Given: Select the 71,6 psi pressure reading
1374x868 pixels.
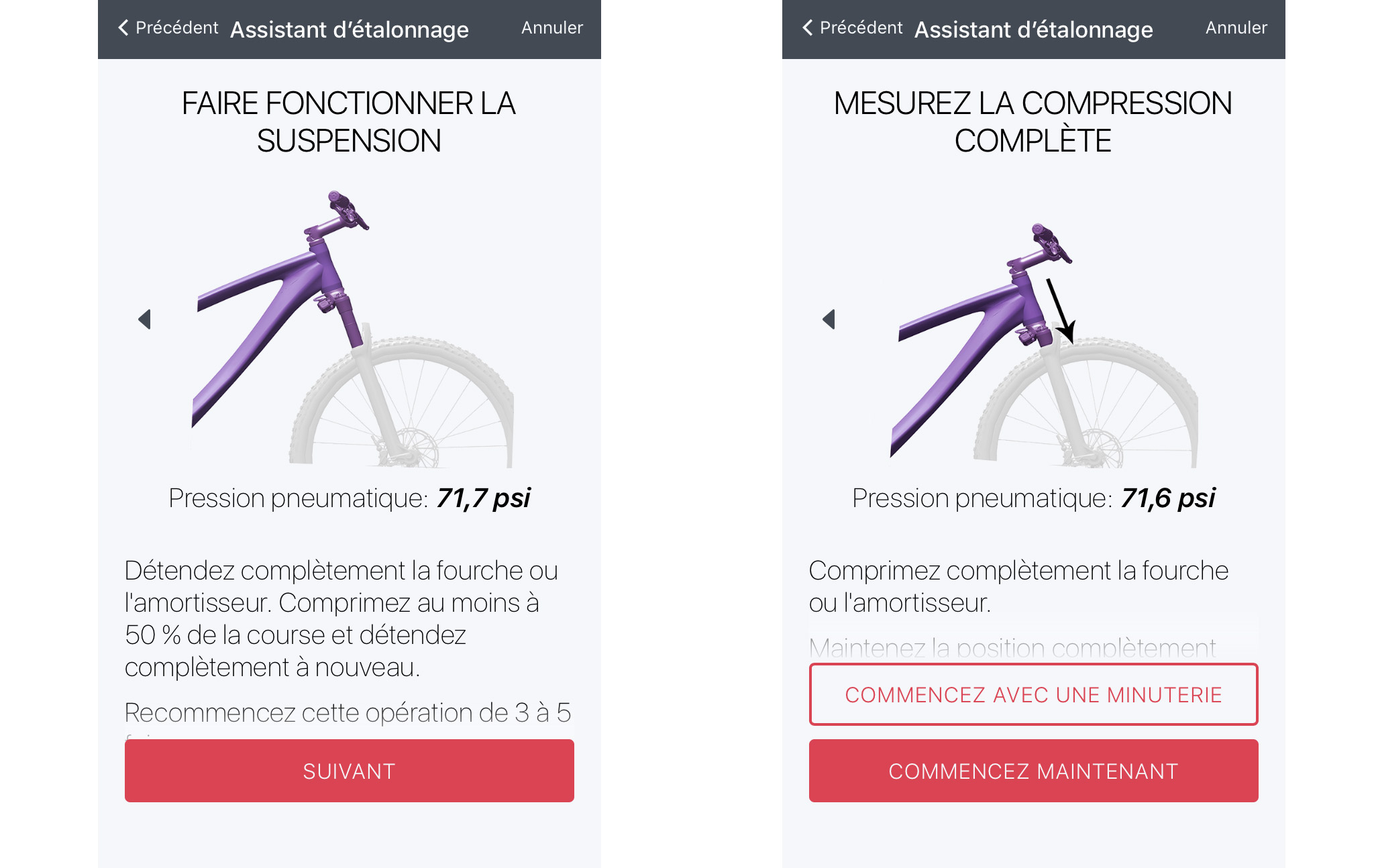Looking at the screenshot, I should click(1167, 498).
